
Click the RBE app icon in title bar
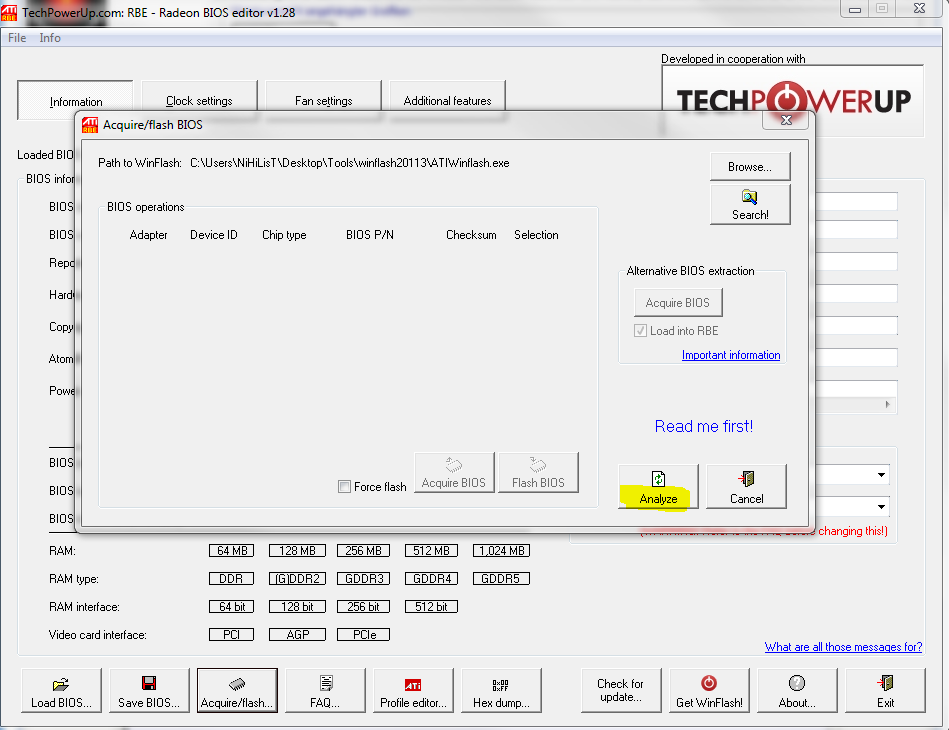click(9, 13)
